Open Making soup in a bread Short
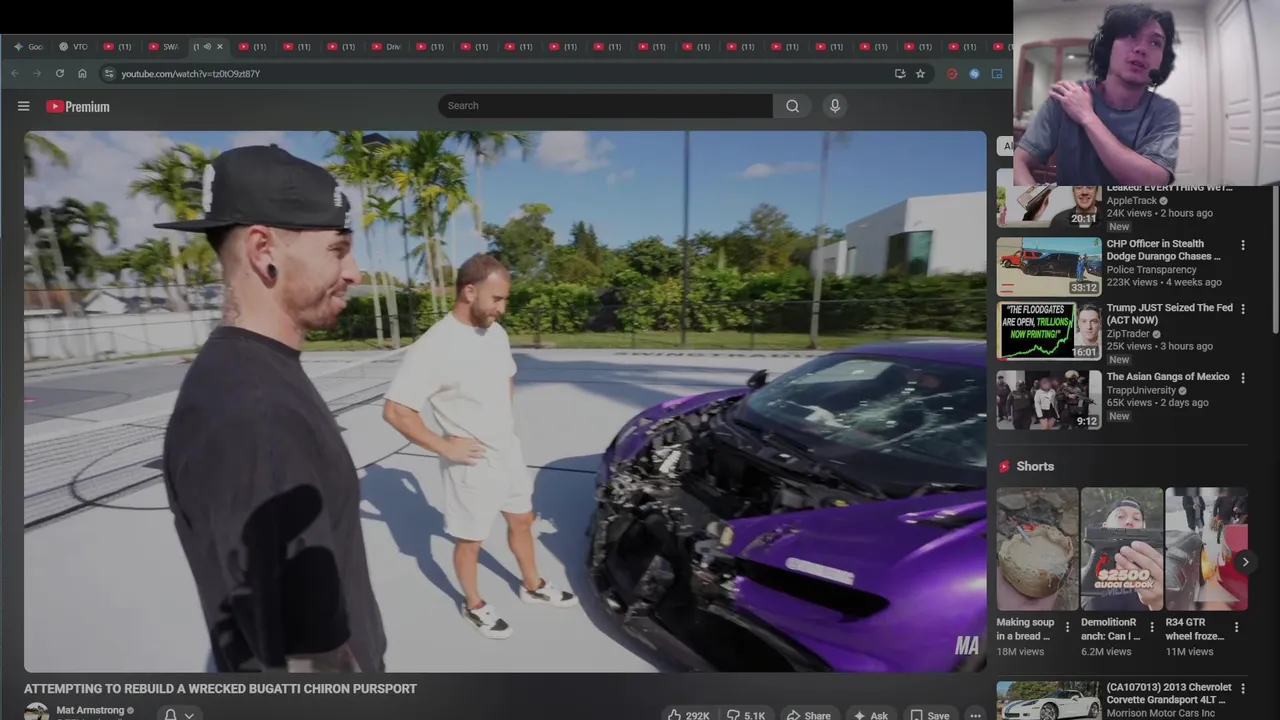 pyautogui.click(x=1037, y=549)
